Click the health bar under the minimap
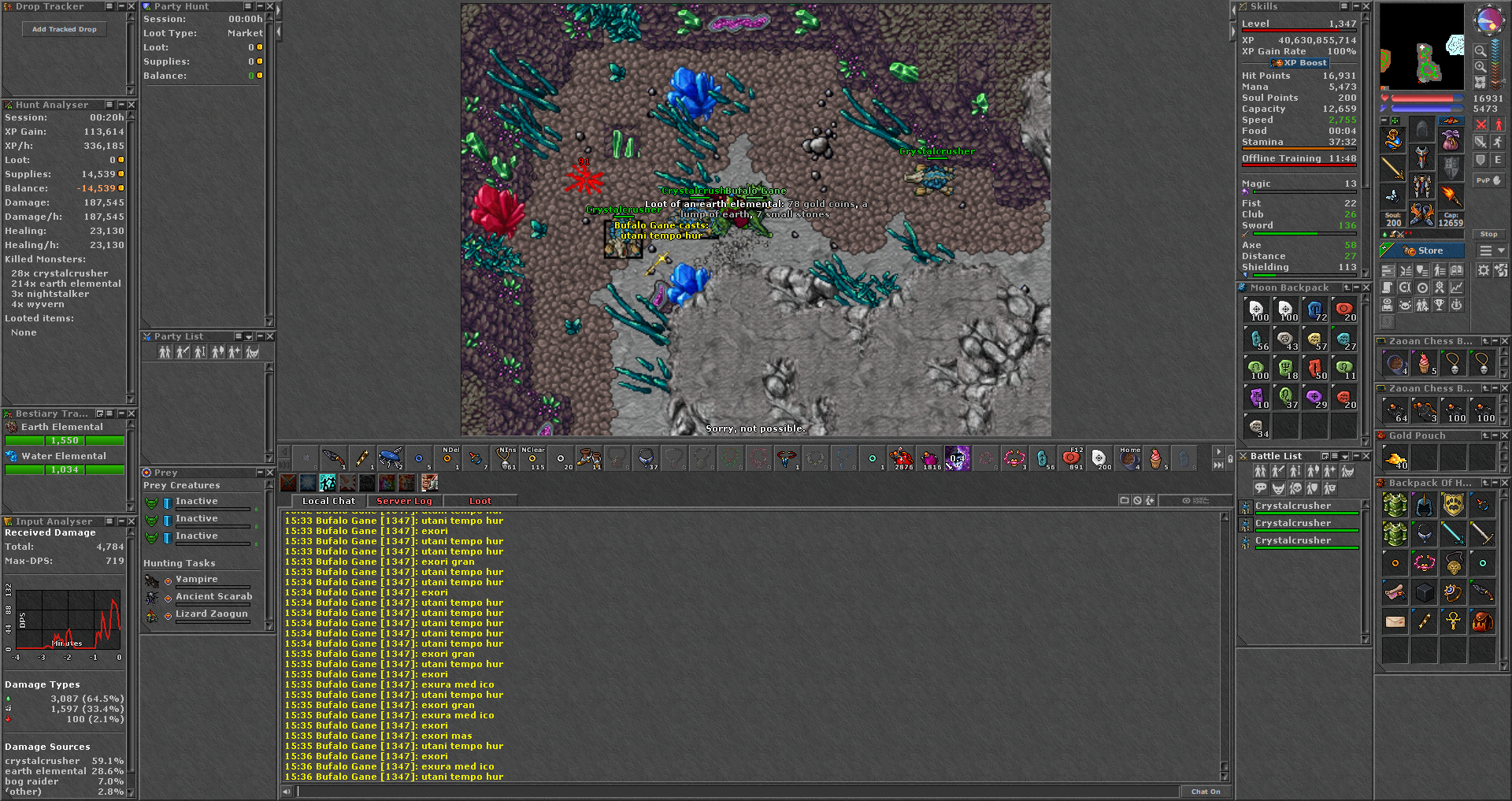Image resolution: width=1512 pixels, height=801 pixels. pyautogui.click(x=1427, y=98)
